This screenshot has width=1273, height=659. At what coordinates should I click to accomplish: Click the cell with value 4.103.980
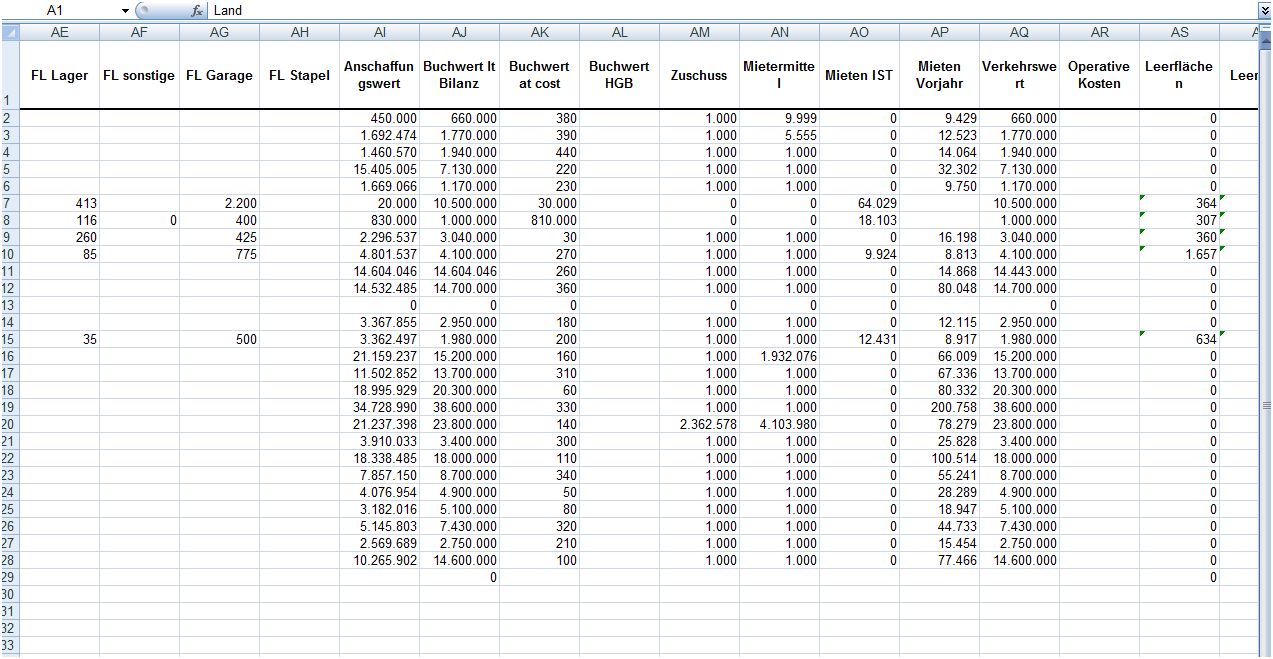pyautogui.click(x=779, y=424)
